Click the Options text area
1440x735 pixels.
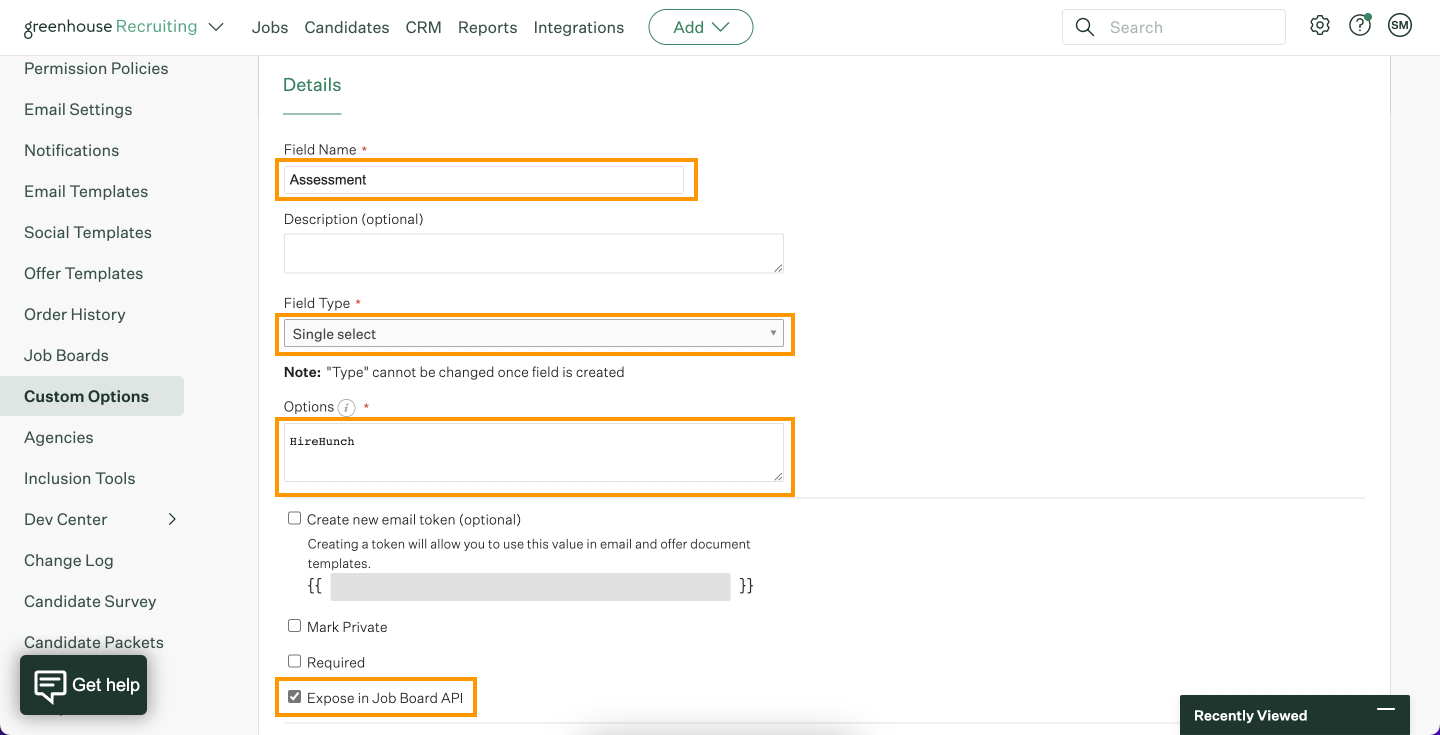coord(534,452)
